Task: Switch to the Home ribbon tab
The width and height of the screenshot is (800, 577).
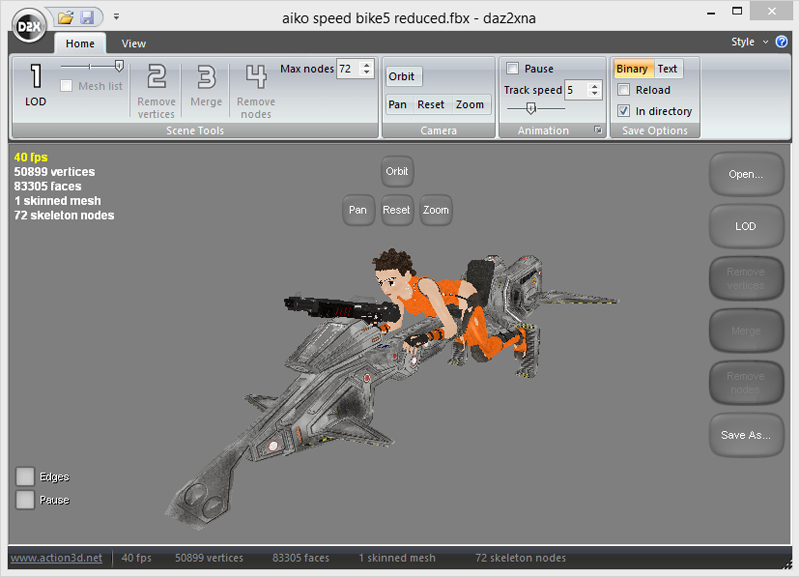Action: pos(80,43)
